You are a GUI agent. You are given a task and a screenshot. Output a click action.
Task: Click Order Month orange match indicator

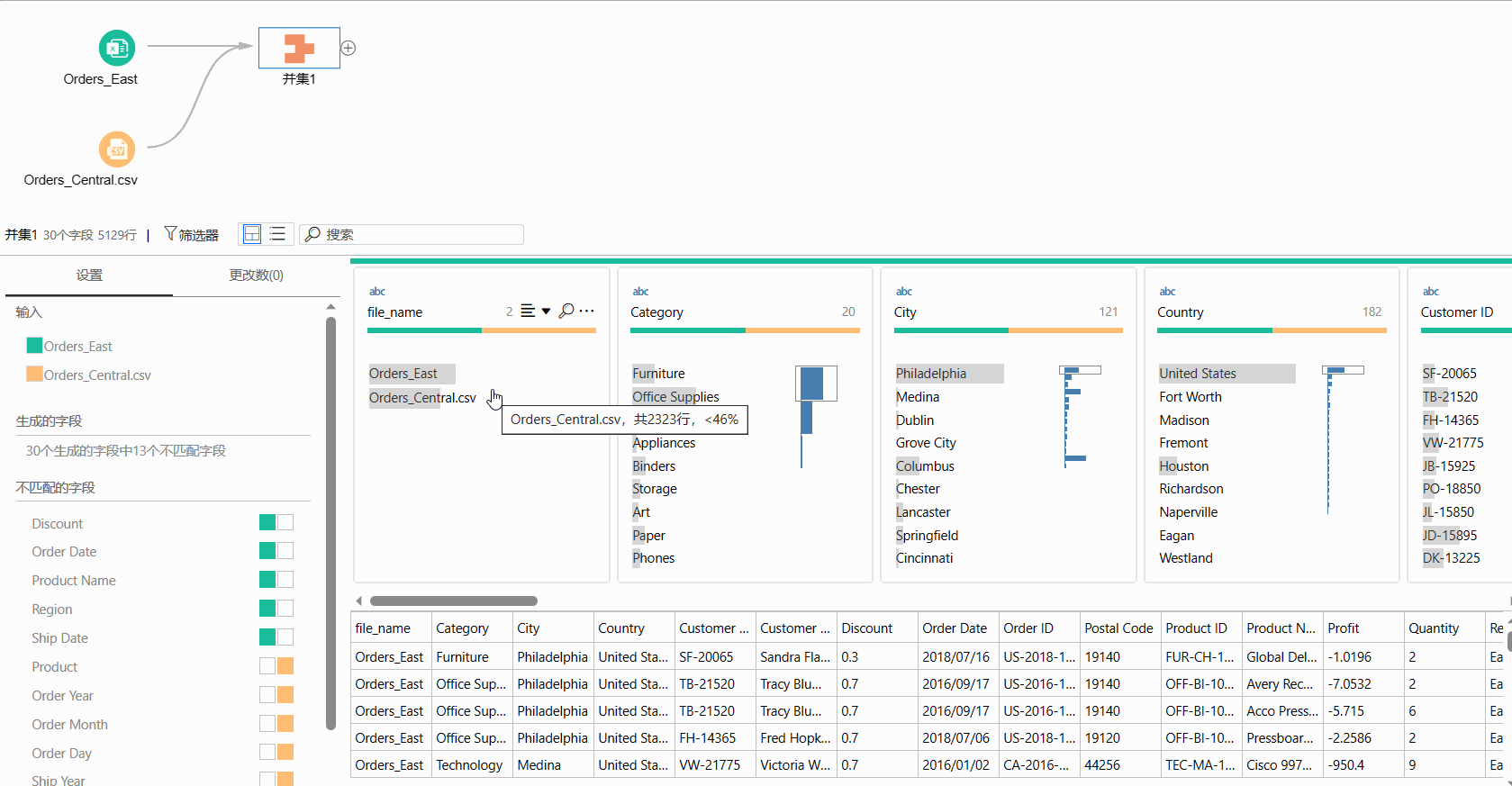(x=285, y=724)
